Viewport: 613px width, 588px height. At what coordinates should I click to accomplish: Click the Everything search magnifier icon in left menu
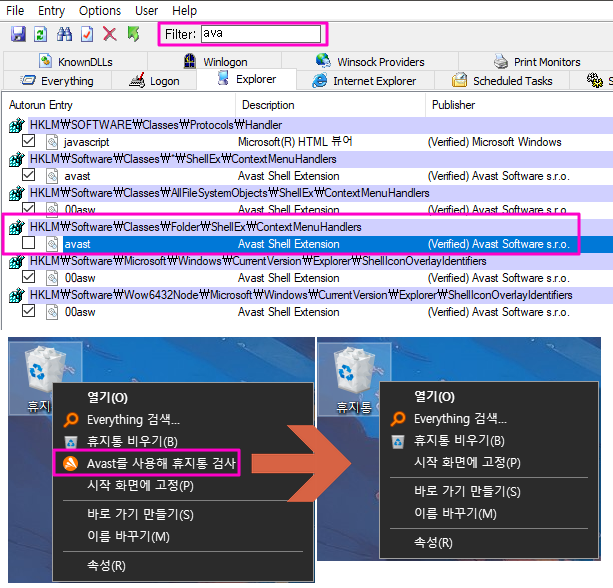pyautogui.click(x=71, y=420)
